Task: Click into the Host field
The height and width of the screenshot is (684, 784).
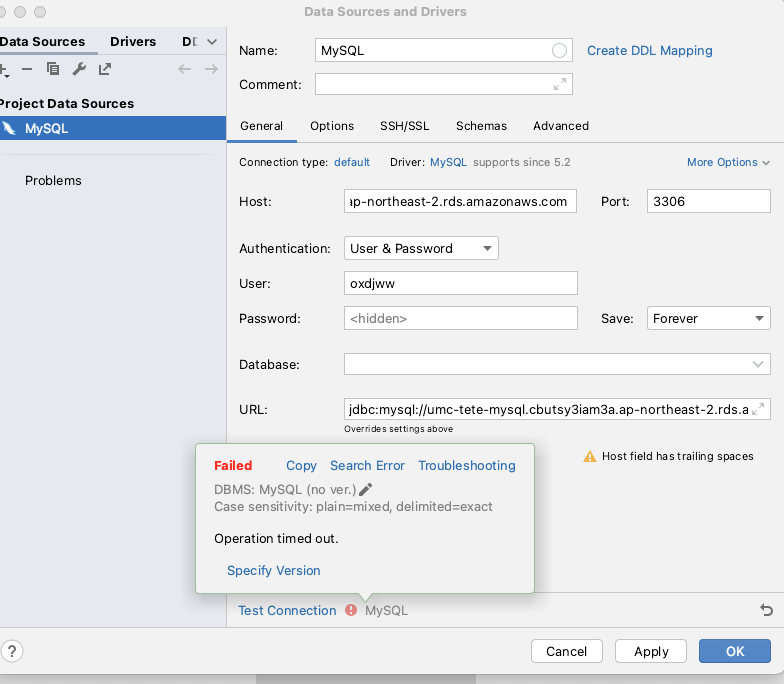Action: (460, 201)
